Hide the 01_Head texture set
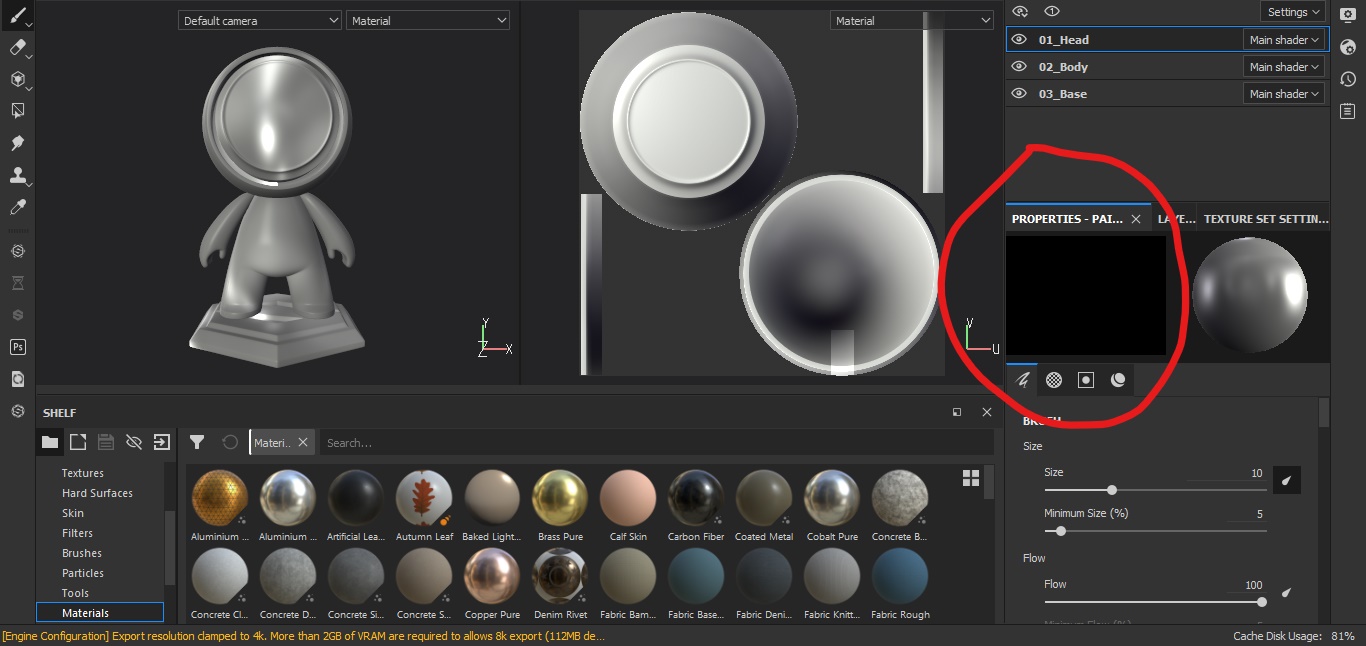The image size is (1366, 646). coord(1019,39)
